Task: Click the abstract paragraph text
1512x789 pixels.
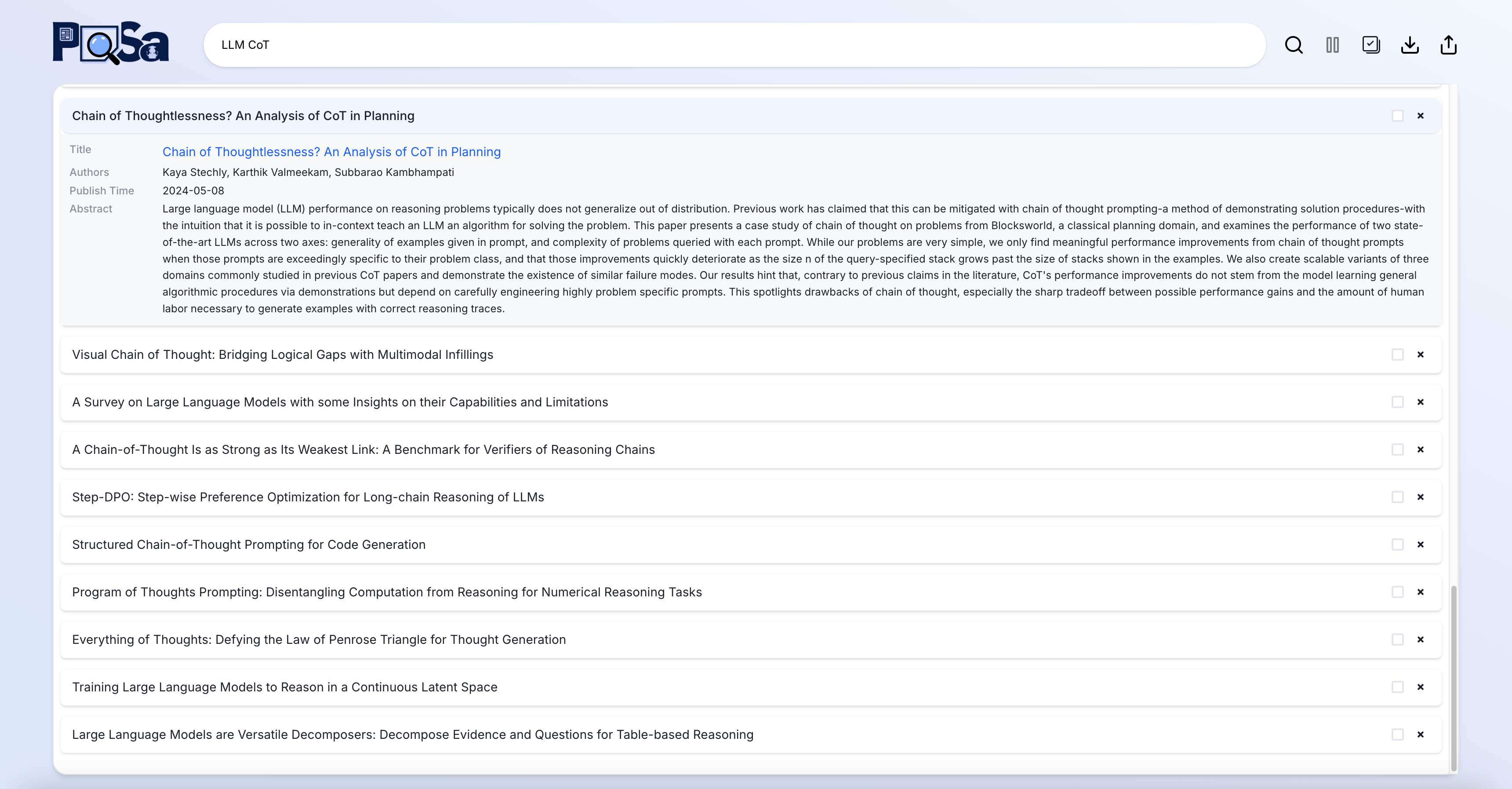Action: point(795,259)
